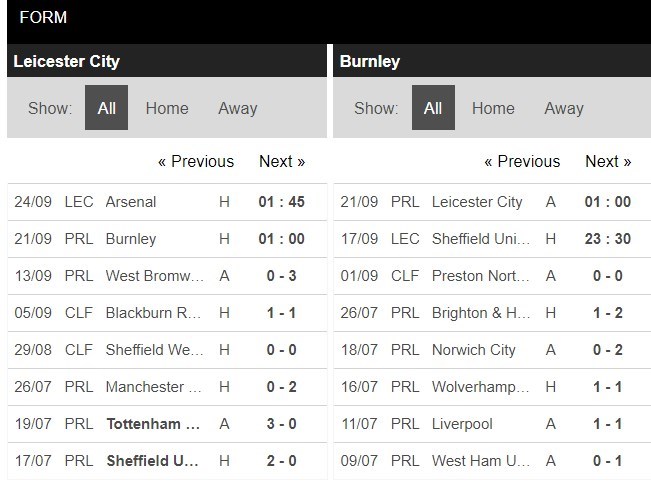Select the All filter under Burnley

(433, 108)
